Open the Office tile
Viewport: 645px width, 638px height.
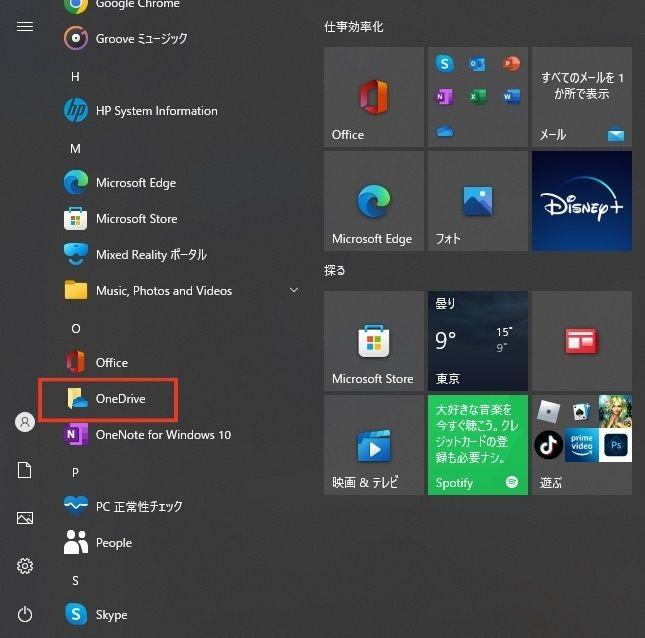click(374, 97)
